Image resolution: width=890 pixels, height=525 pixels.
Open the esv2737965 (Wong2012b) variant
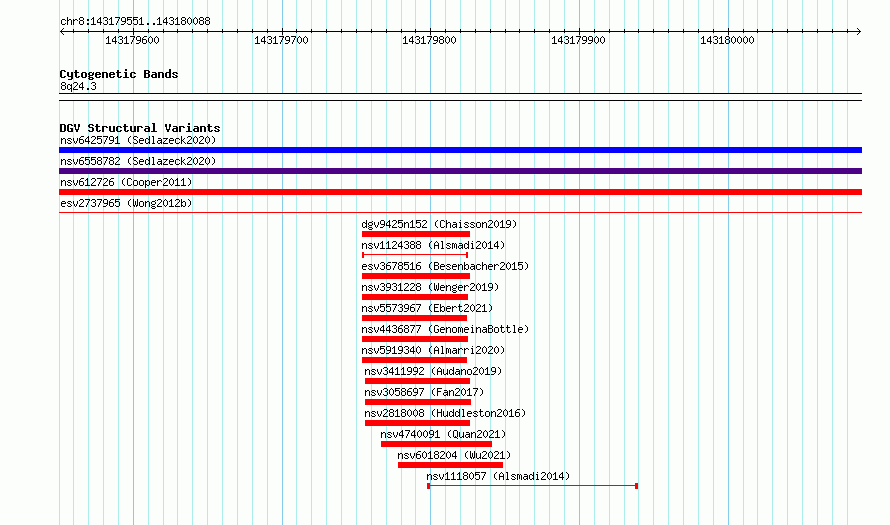(x=126, y=203)
